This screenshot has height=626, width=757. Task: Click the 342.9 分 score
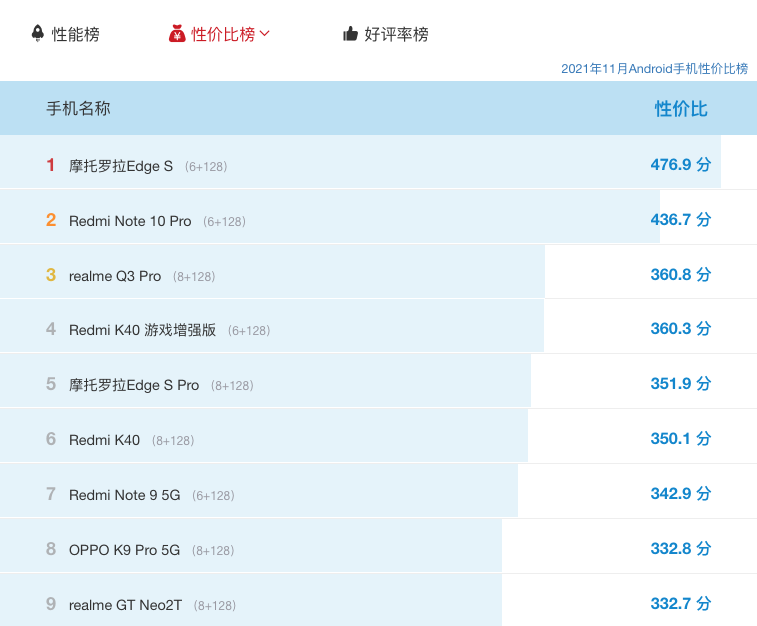pos(681,494)
